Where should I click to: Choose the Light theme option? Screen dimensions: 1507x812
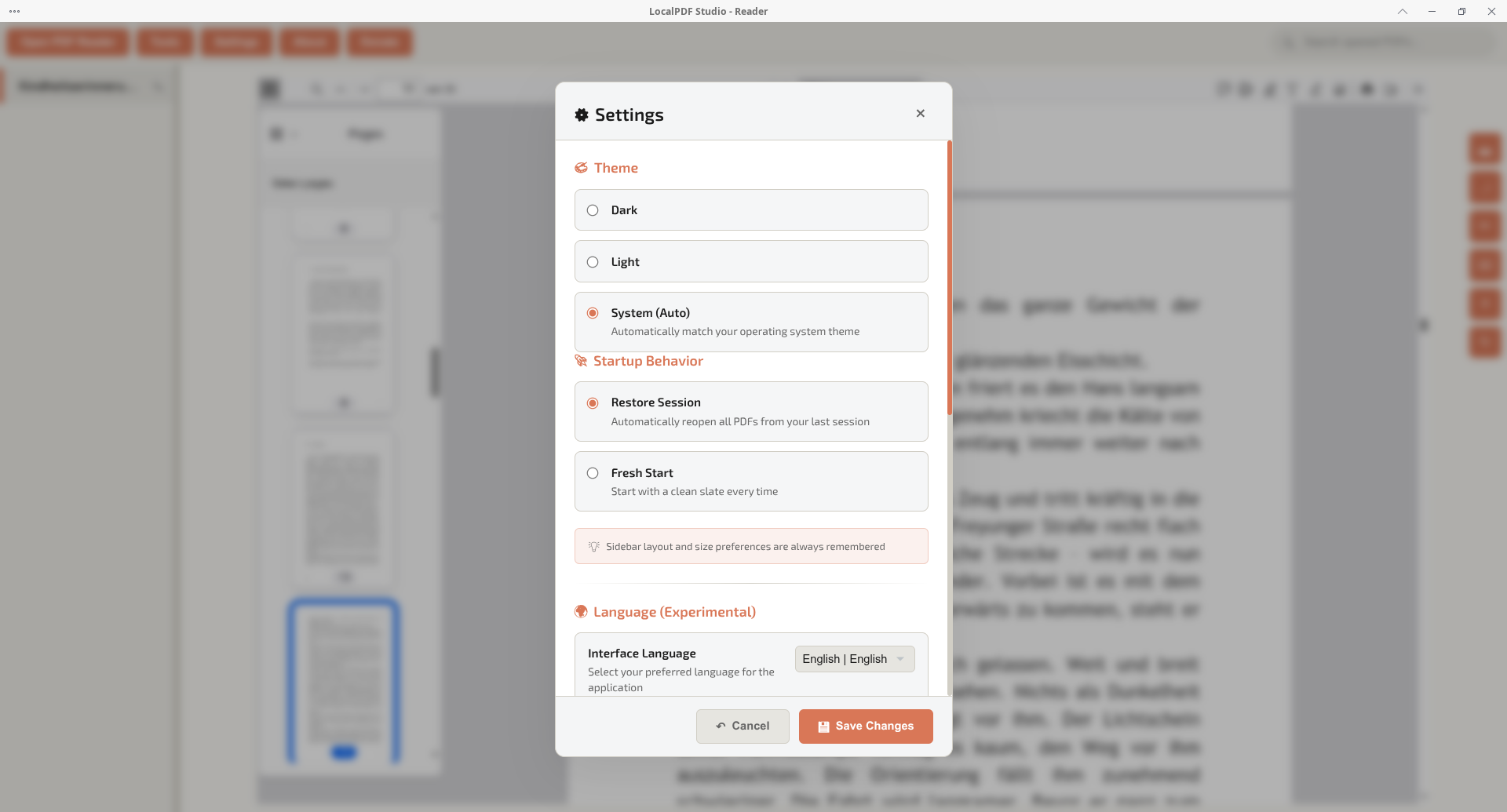(x=593, y=262)
